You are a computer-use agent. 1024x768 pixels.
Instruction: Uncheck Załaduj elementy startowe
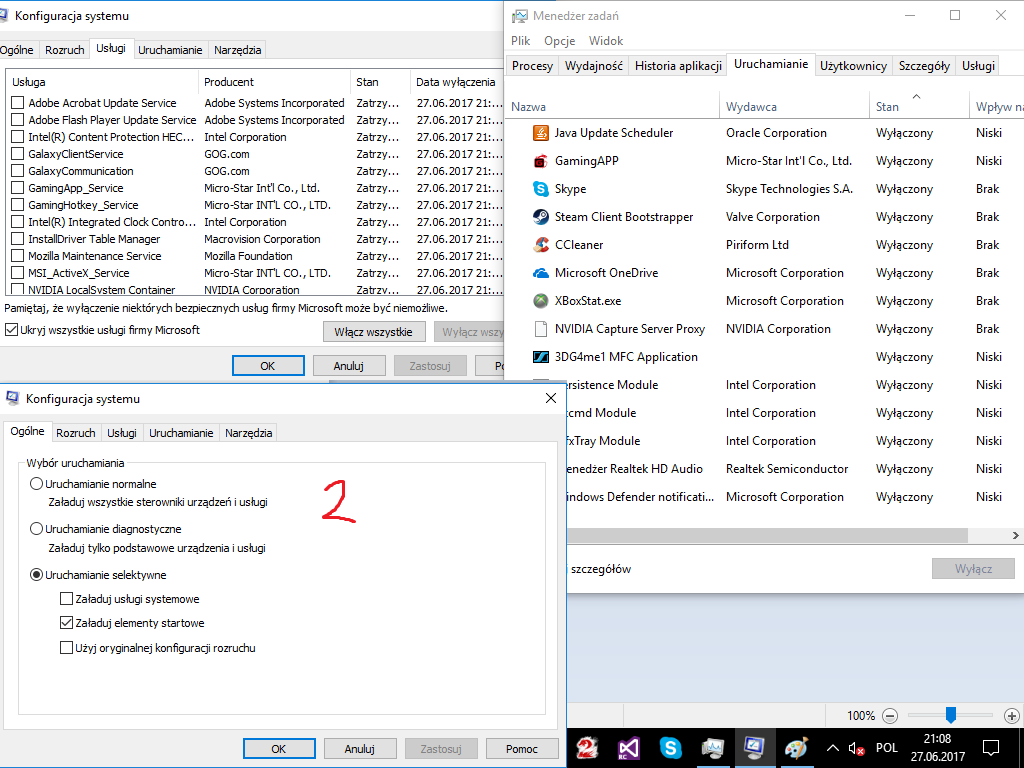coord(66,623)
